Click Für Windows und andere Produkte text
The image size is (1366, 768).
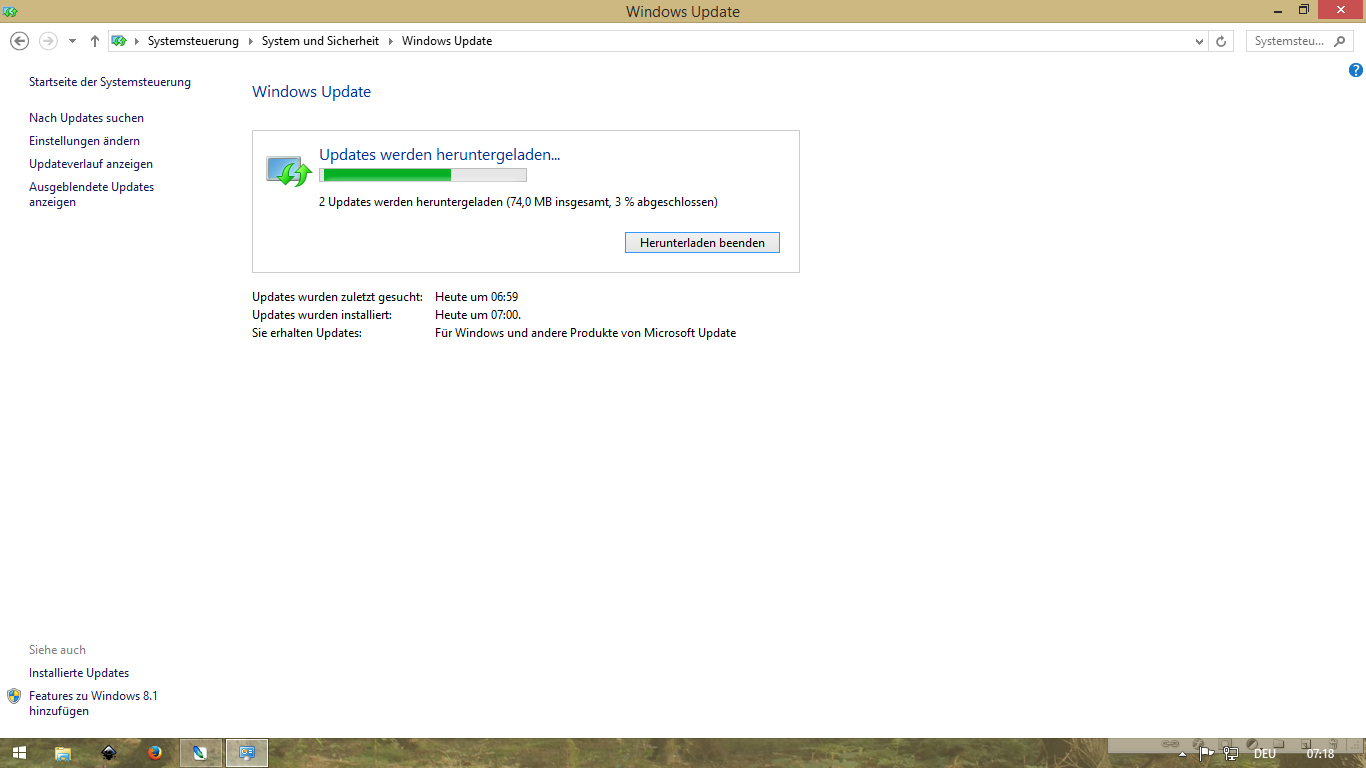[x=585, y=333]
